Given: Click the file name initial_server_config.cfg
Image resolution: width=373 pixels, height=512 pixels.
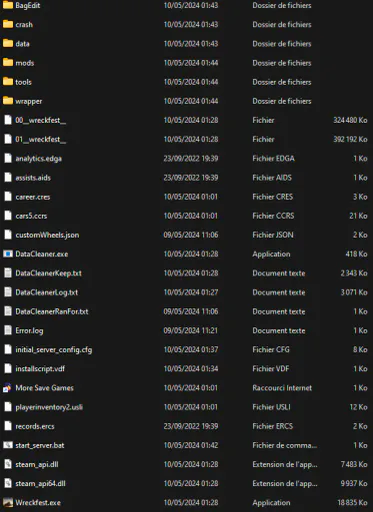Looking at the screenshot, I should click(x=54, y=350).
